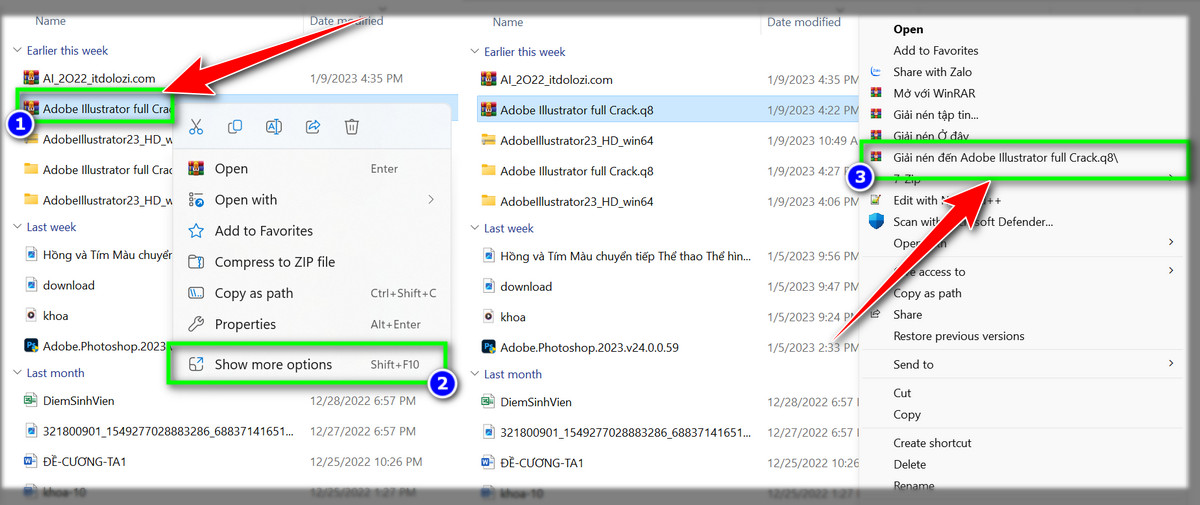Click the AI_2O22_itdolozi.com archive icon in the right window
Image resolution: width=1200 pixels, height=505 pixels.
pyautogui.click(x=488, y=79)
